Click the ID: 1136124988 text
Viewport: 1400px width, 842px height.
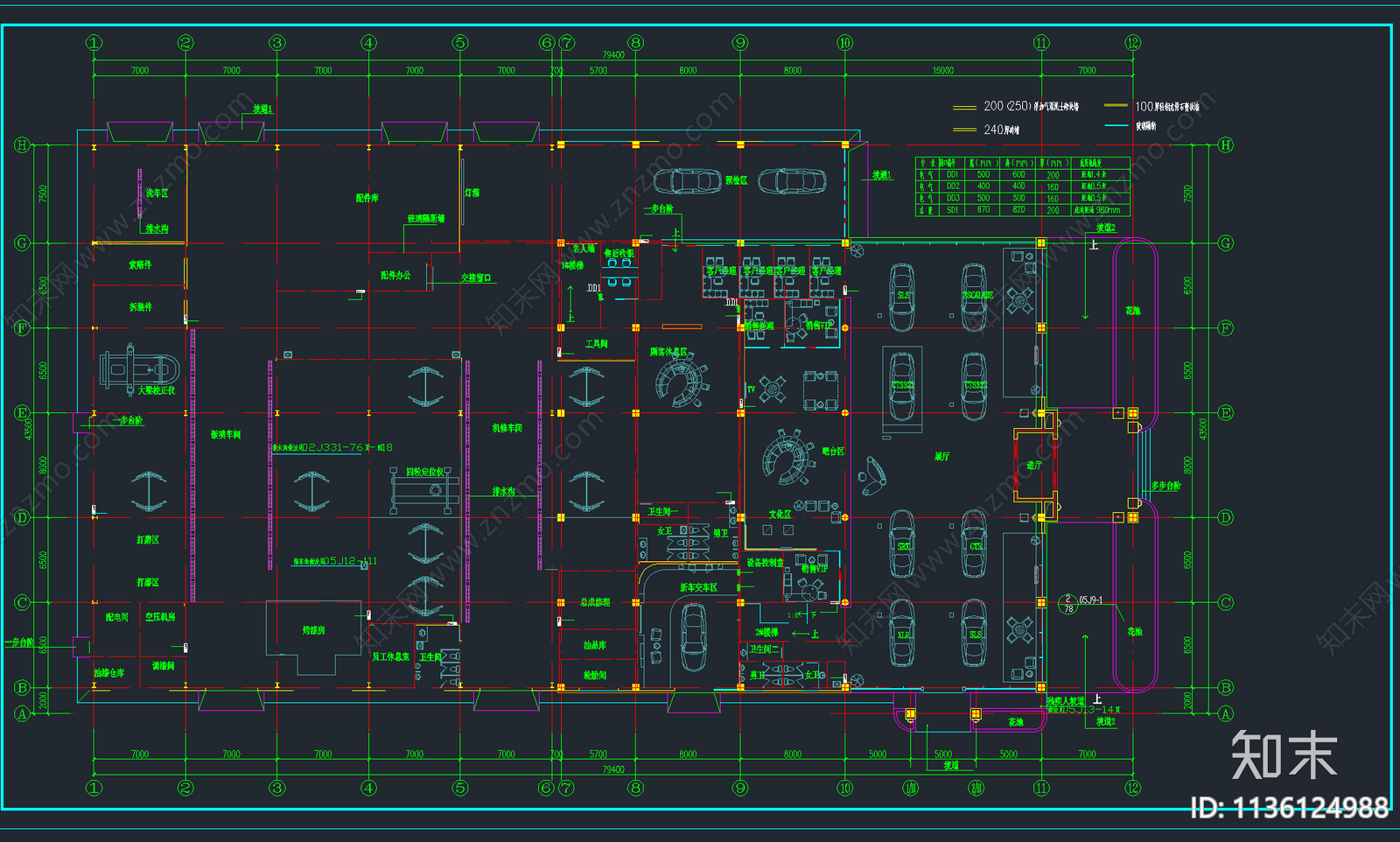pyautogui.click(x=1291, y=808)
